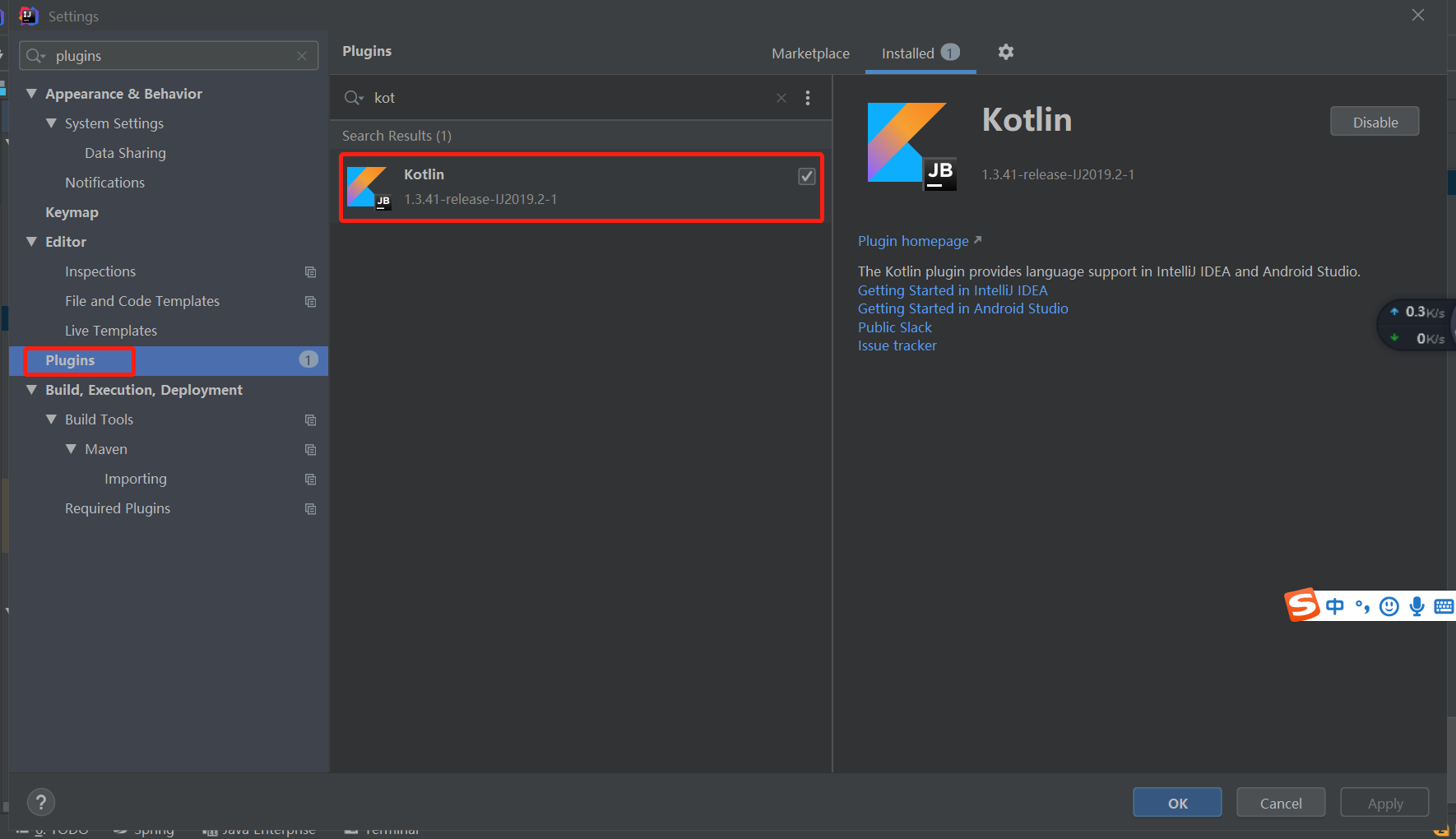Click the project-level icon beside File and Code Templates

pyautogui.click(x=310, y=301)
